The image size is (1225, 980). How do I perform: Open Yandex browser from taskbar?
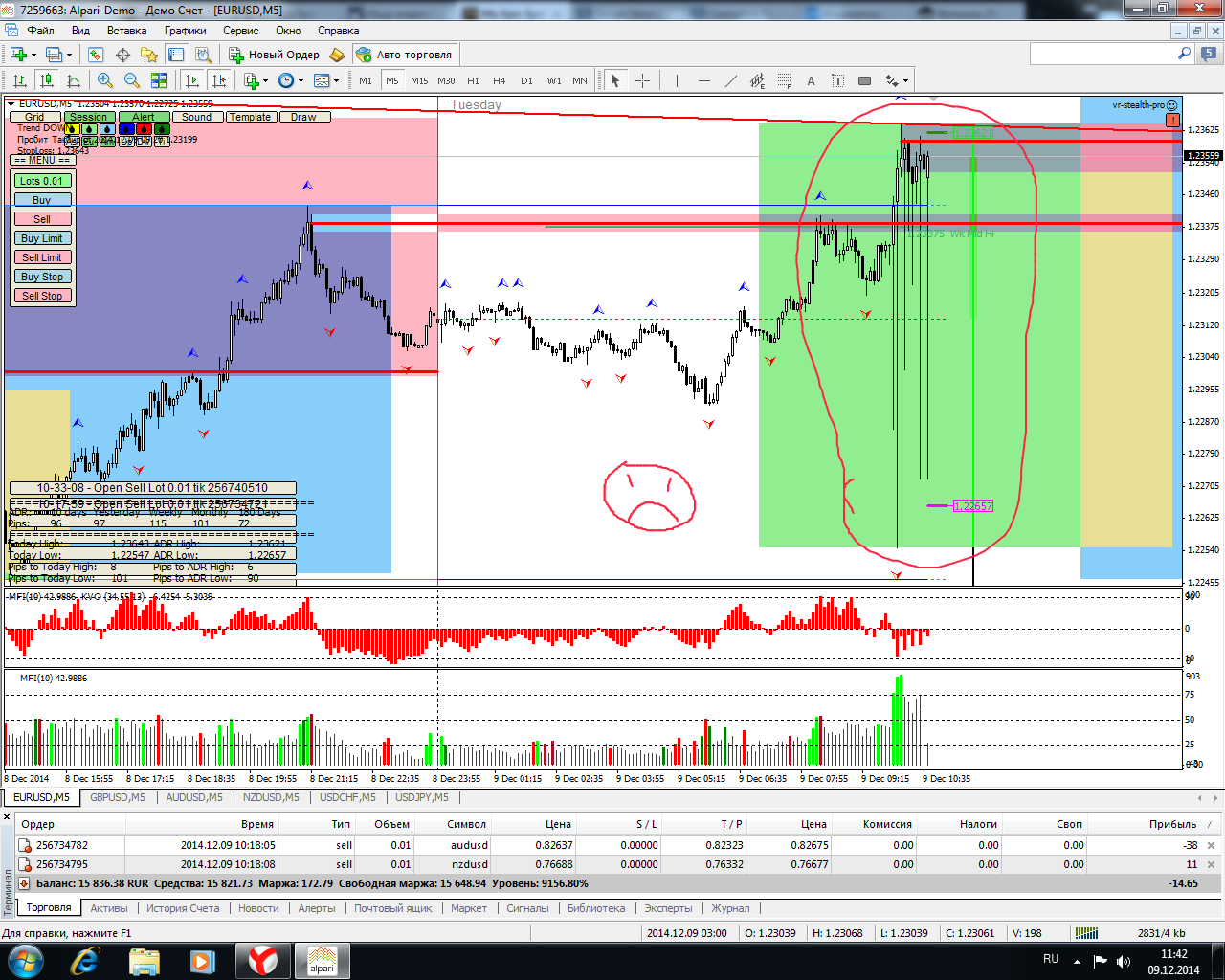263,960
